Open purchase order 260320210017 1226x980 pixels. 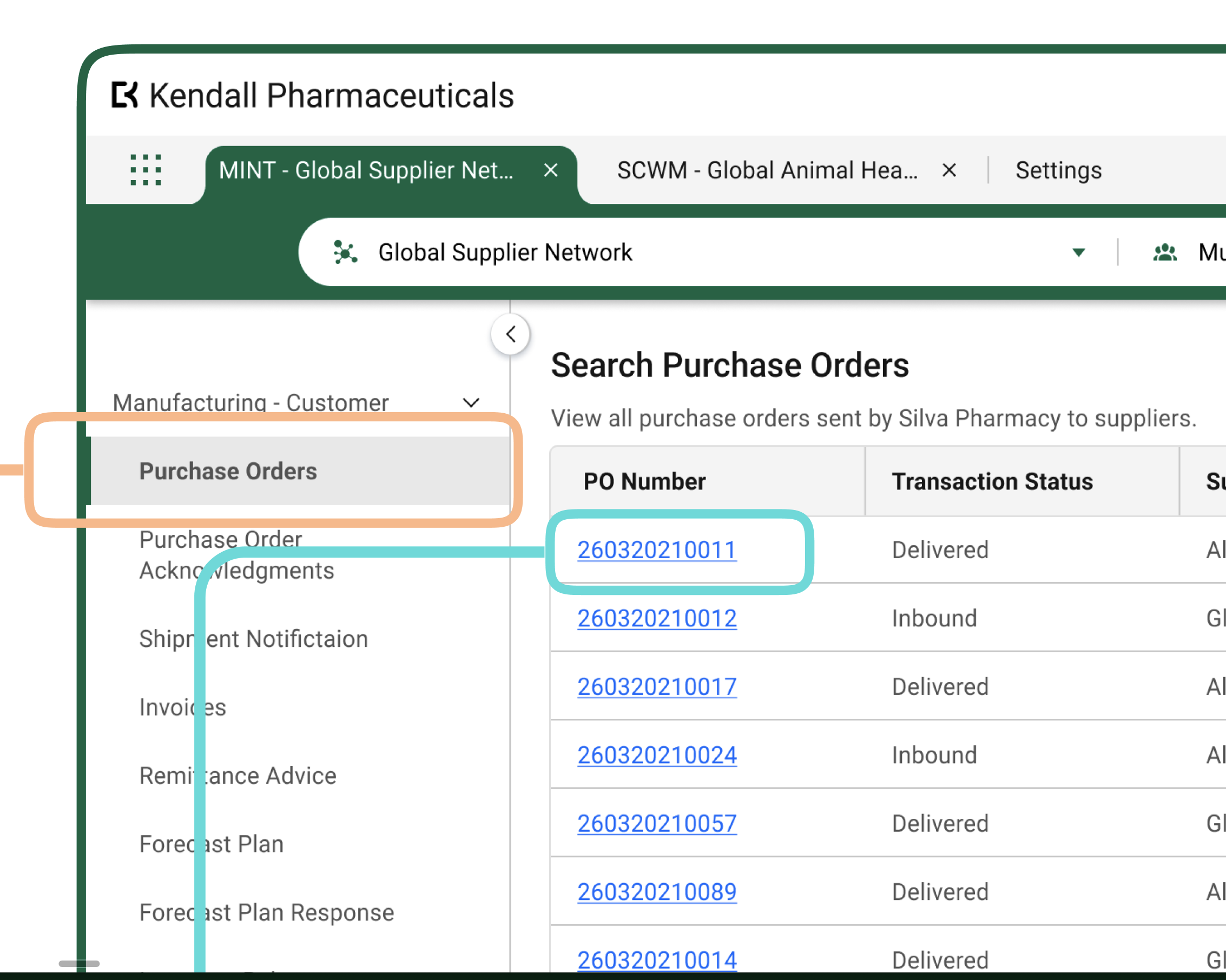pos(657,686)
